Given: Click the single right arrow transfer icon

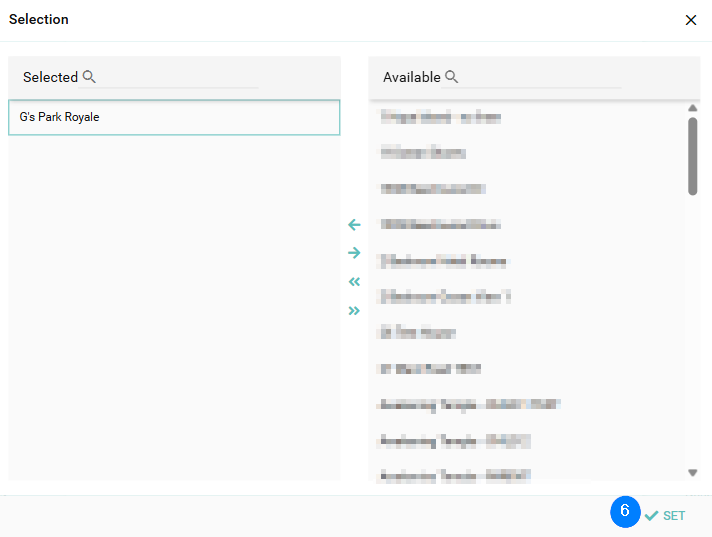Looking at the screenshot, I should click(354, 253).
